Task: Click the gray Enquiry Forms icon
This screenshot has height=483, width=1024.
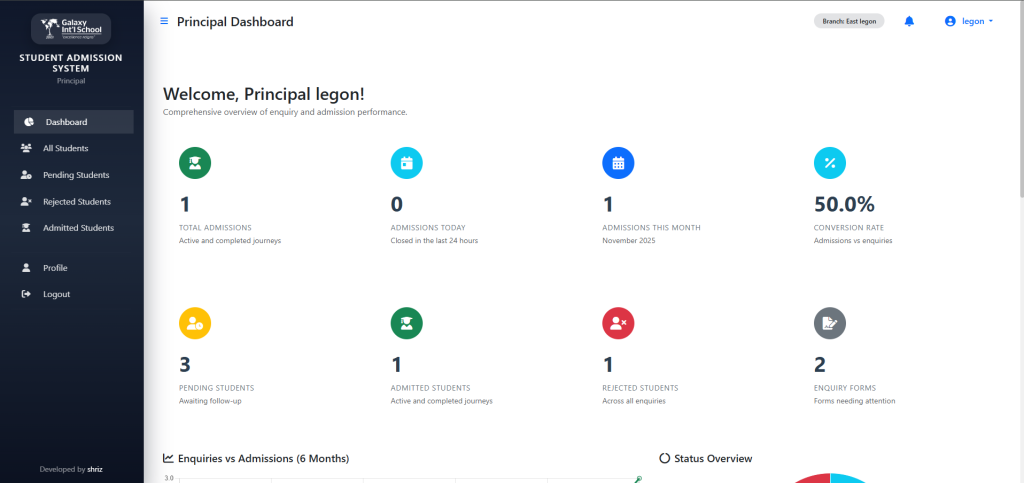Action: click(x=830, y=323)
